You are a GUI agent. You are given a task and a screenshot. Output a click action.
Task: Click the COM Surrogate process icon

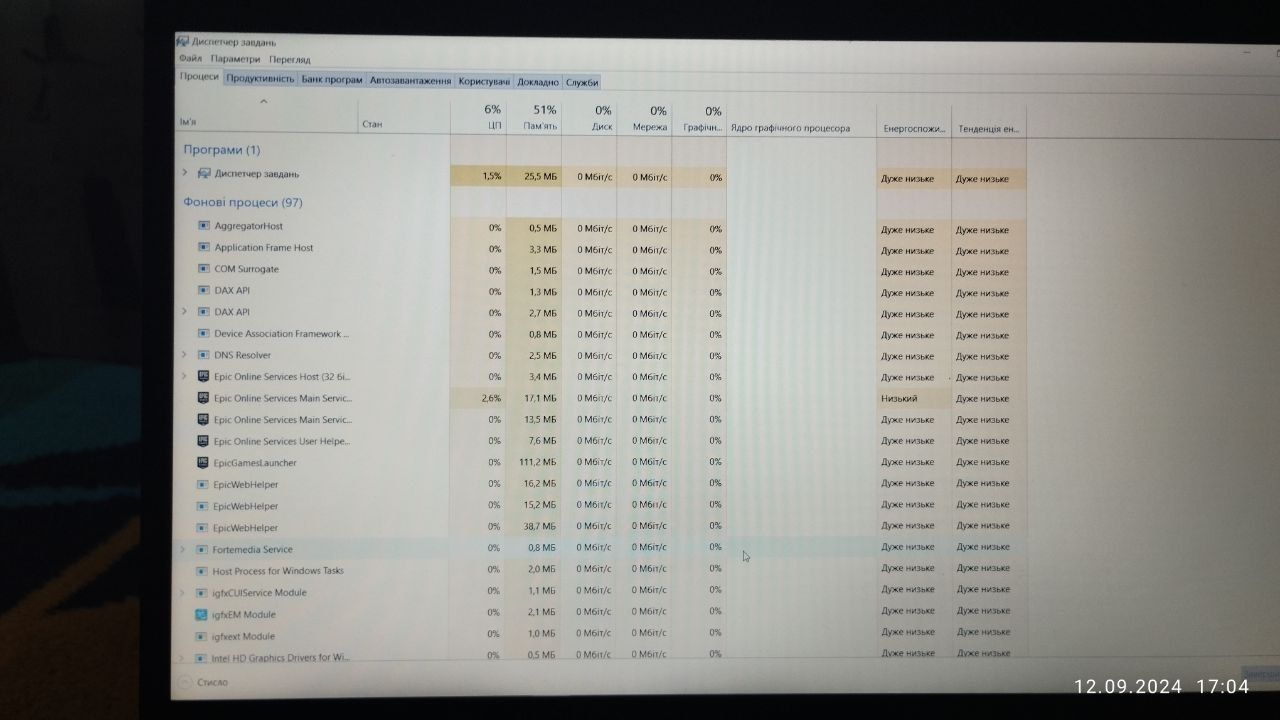click(204, 269)
